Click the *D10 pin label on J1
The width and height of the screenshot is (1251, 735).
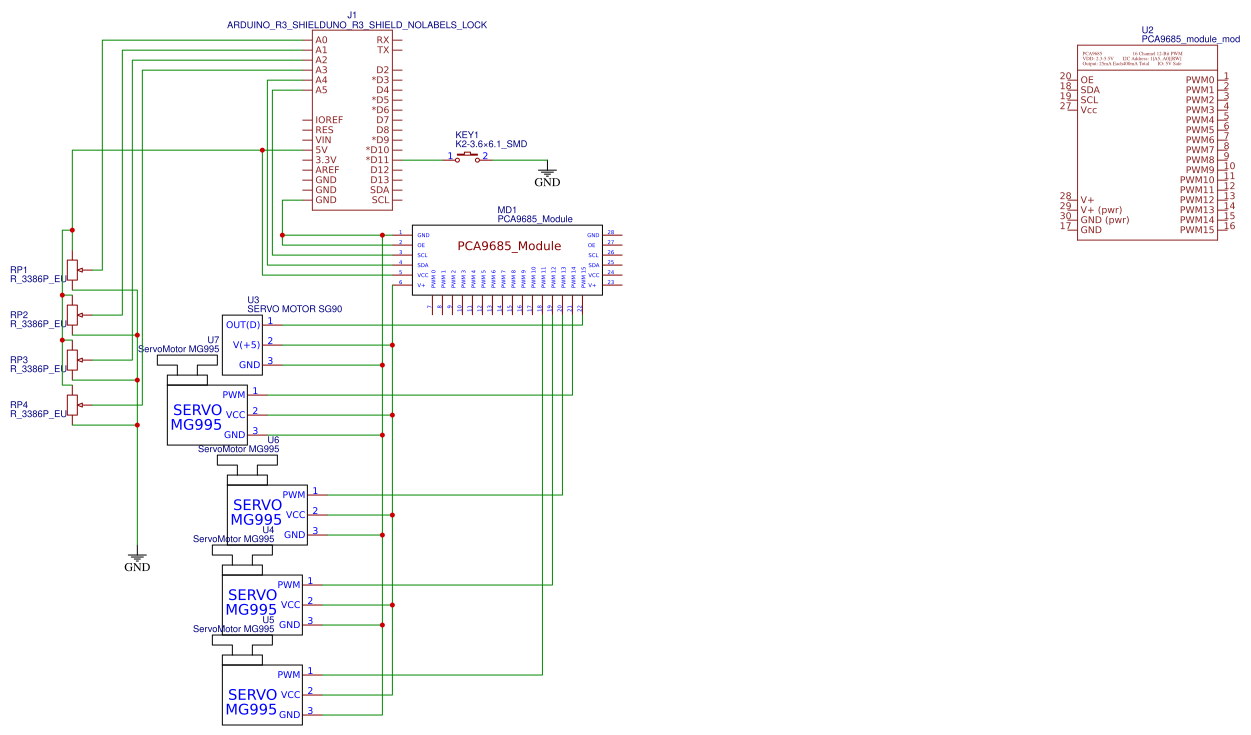[x=378, y=150]
